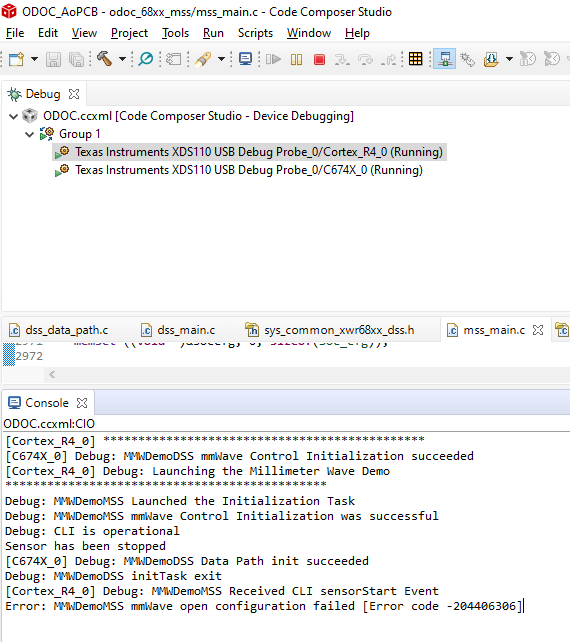578x644 pixels.
Task: Click the bug-with-tag toolbar icon
Action: [467, 60]
